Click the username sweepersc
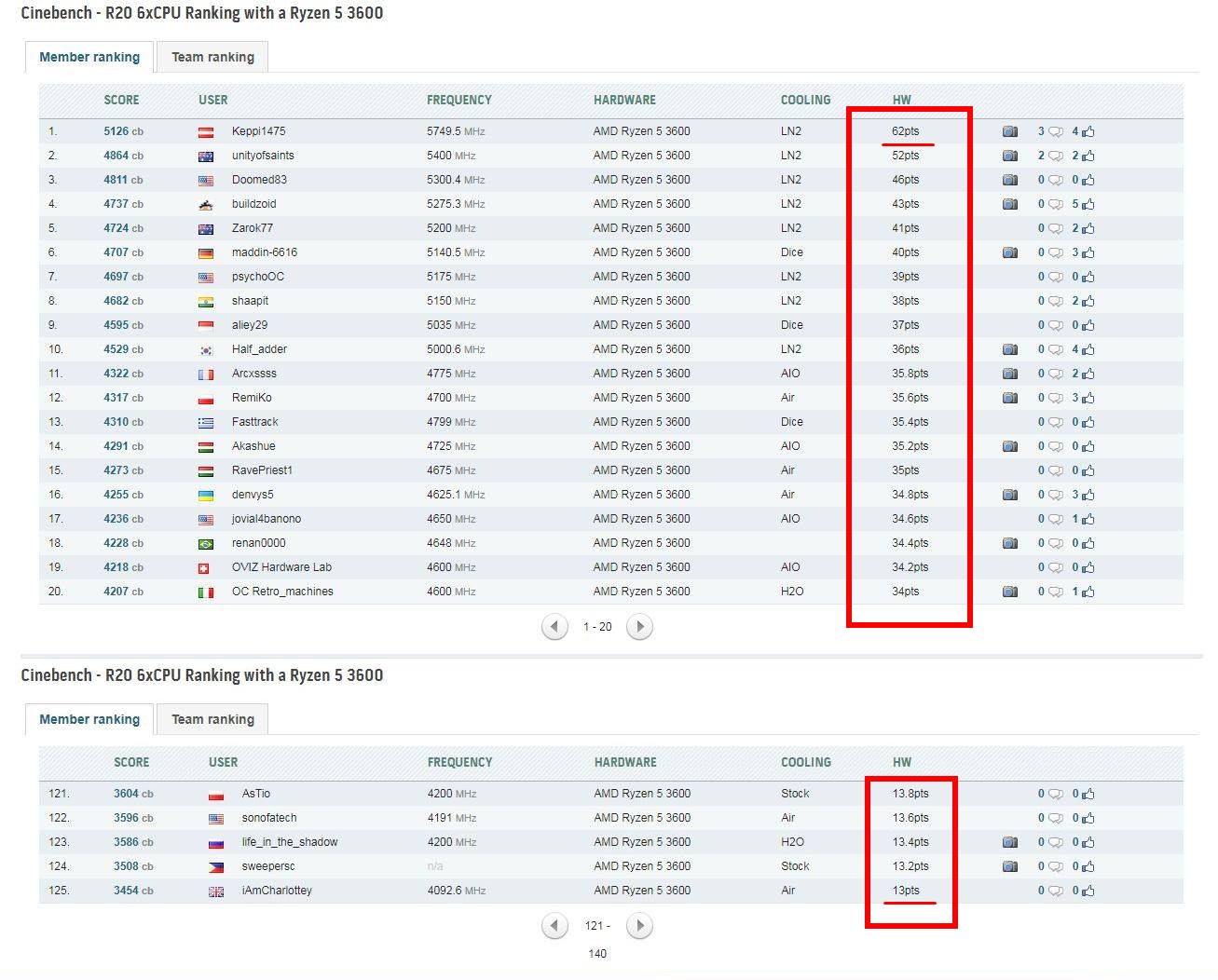This screenshot has height=980, width=1218. coord(268,866)
